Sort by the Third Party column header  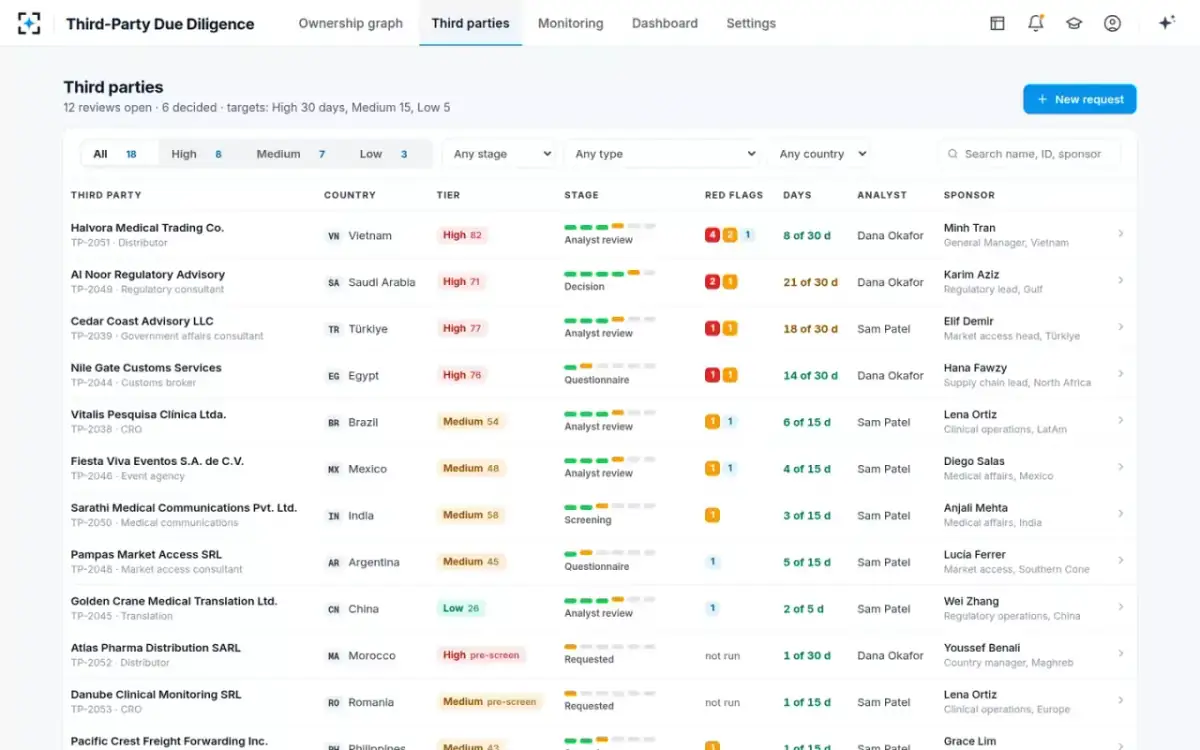point(106,195)
